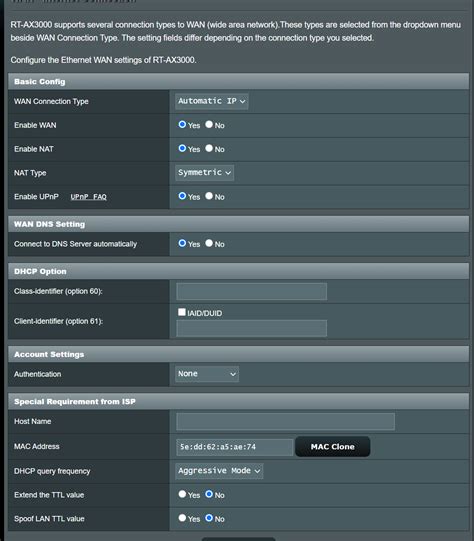Viewport: 474px width, 541px height.
Task: Open the UPnP FAQ link
Action: [x=89, y=197]
